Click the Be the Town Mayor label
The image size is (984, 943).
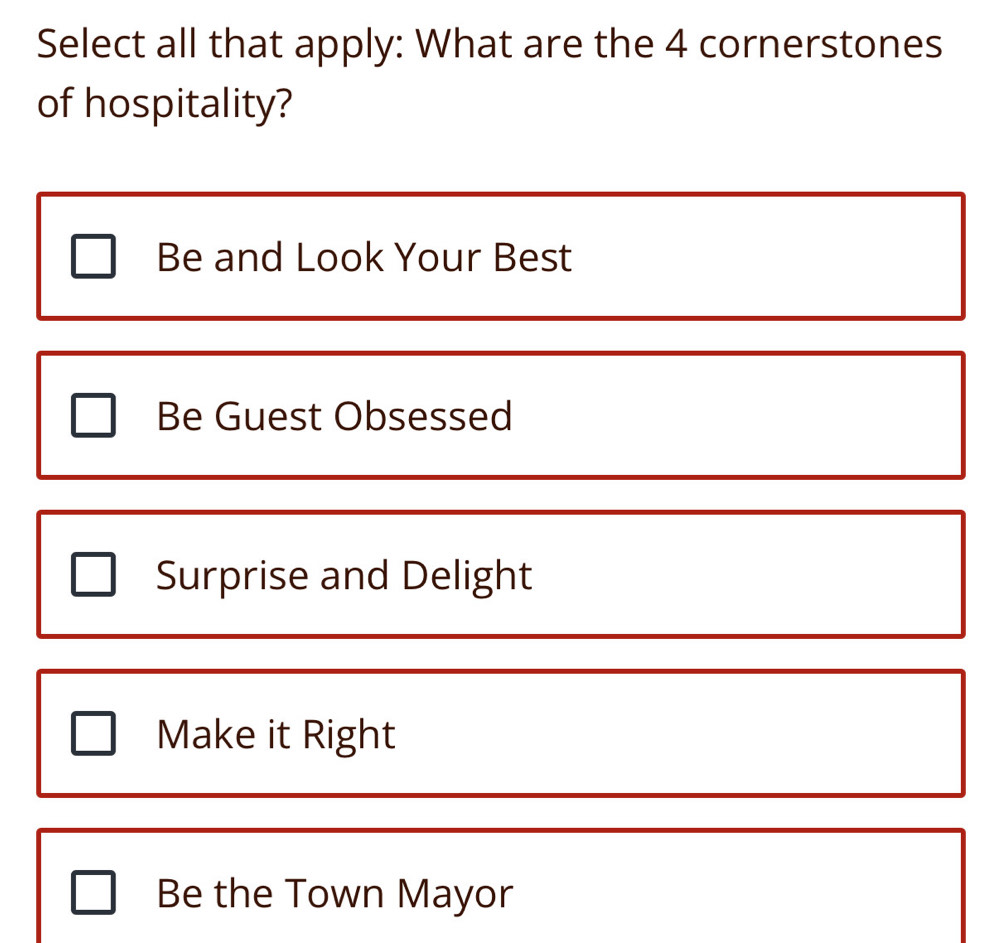click(333, 893)
